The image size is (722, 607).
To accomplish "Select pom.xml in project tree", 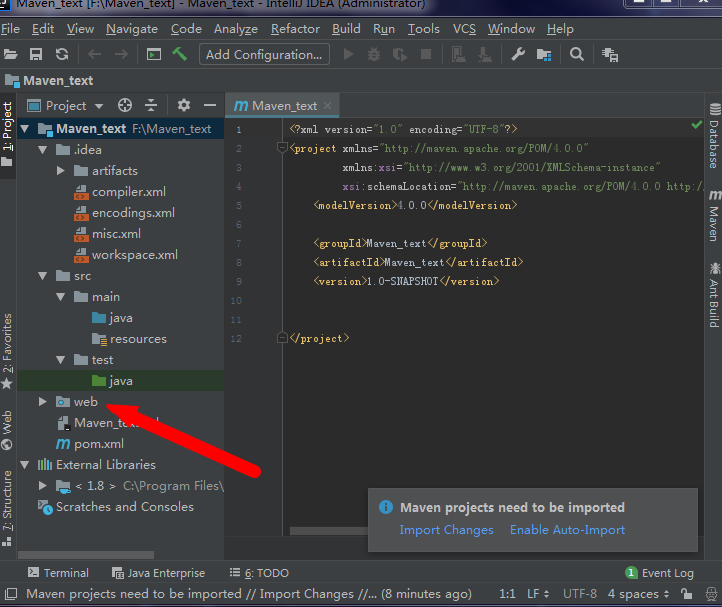I will click(99, 444).
